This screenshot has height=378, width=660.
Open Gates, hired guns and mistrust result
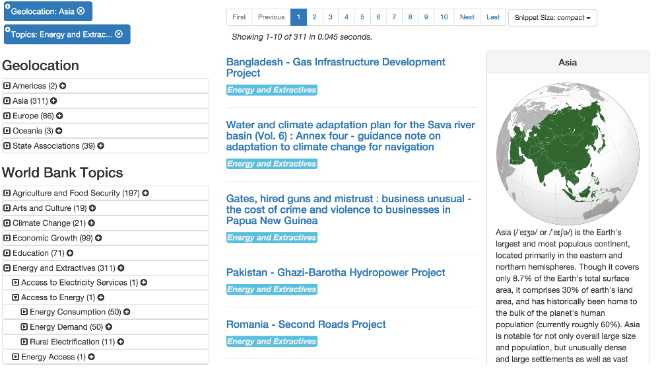(x=349, y=210)
